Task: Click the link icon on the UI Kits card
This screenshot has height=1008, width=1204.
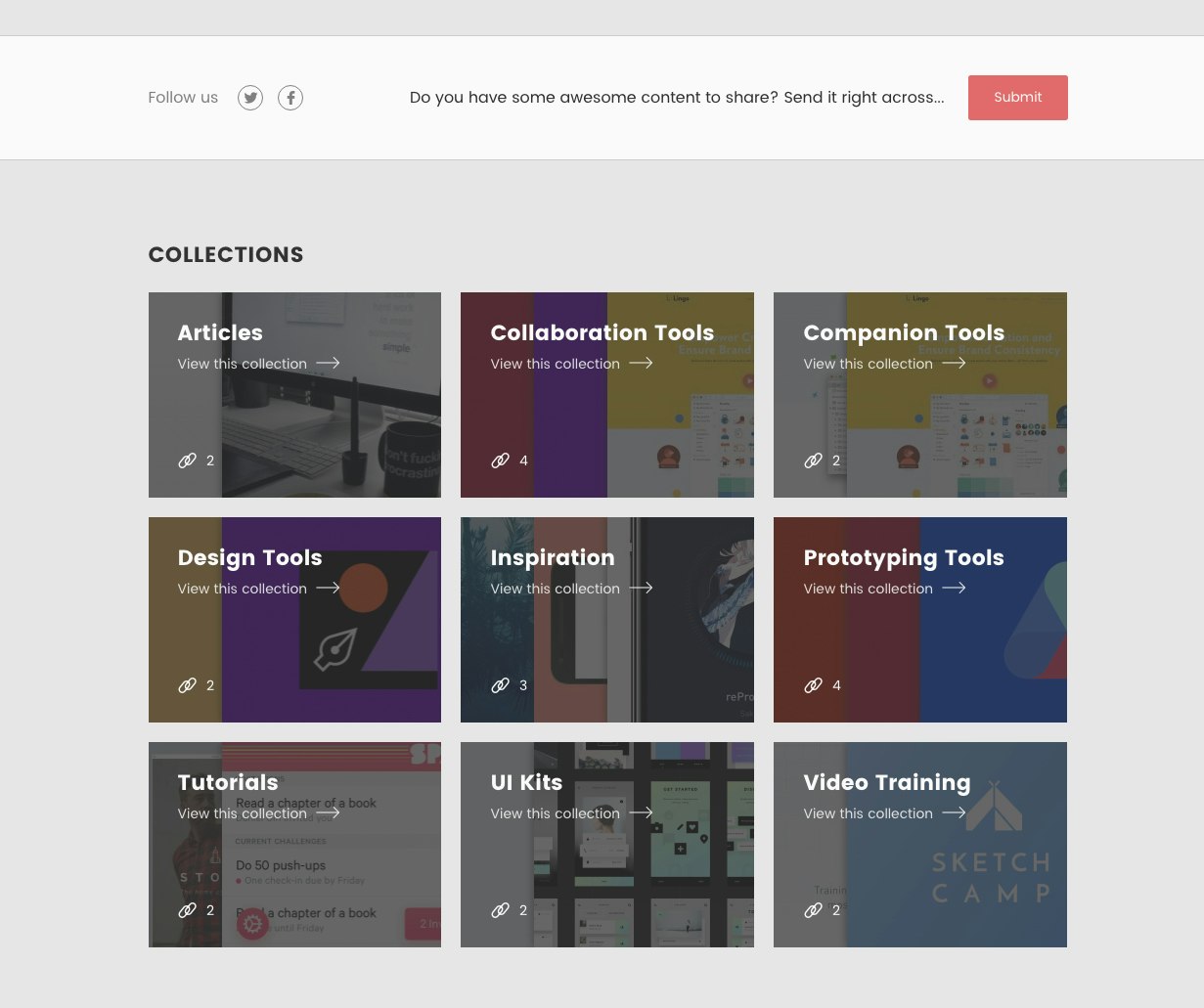Action: tap(500, 910)
